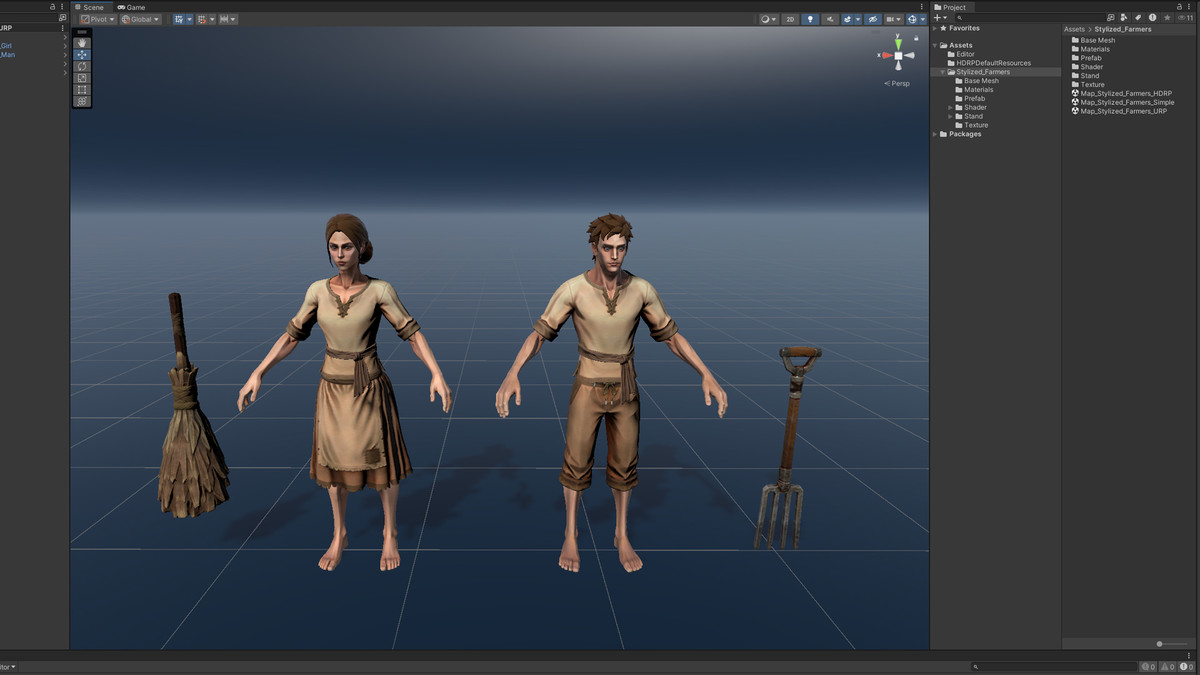The width and height of the screenshot is (1200, 675).
Task: Toggle scene gizmos display
Action: [912, 19]
